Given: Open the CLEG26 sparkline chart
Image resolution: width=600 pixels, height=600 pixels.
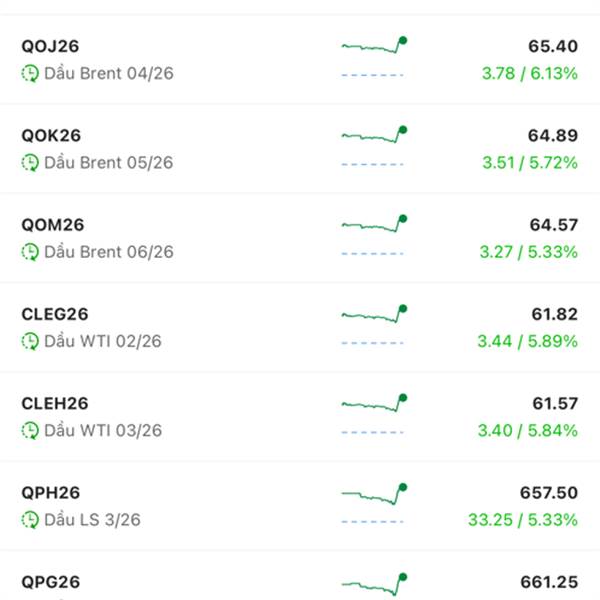Looking at the screenshot, I should (374, 313).
